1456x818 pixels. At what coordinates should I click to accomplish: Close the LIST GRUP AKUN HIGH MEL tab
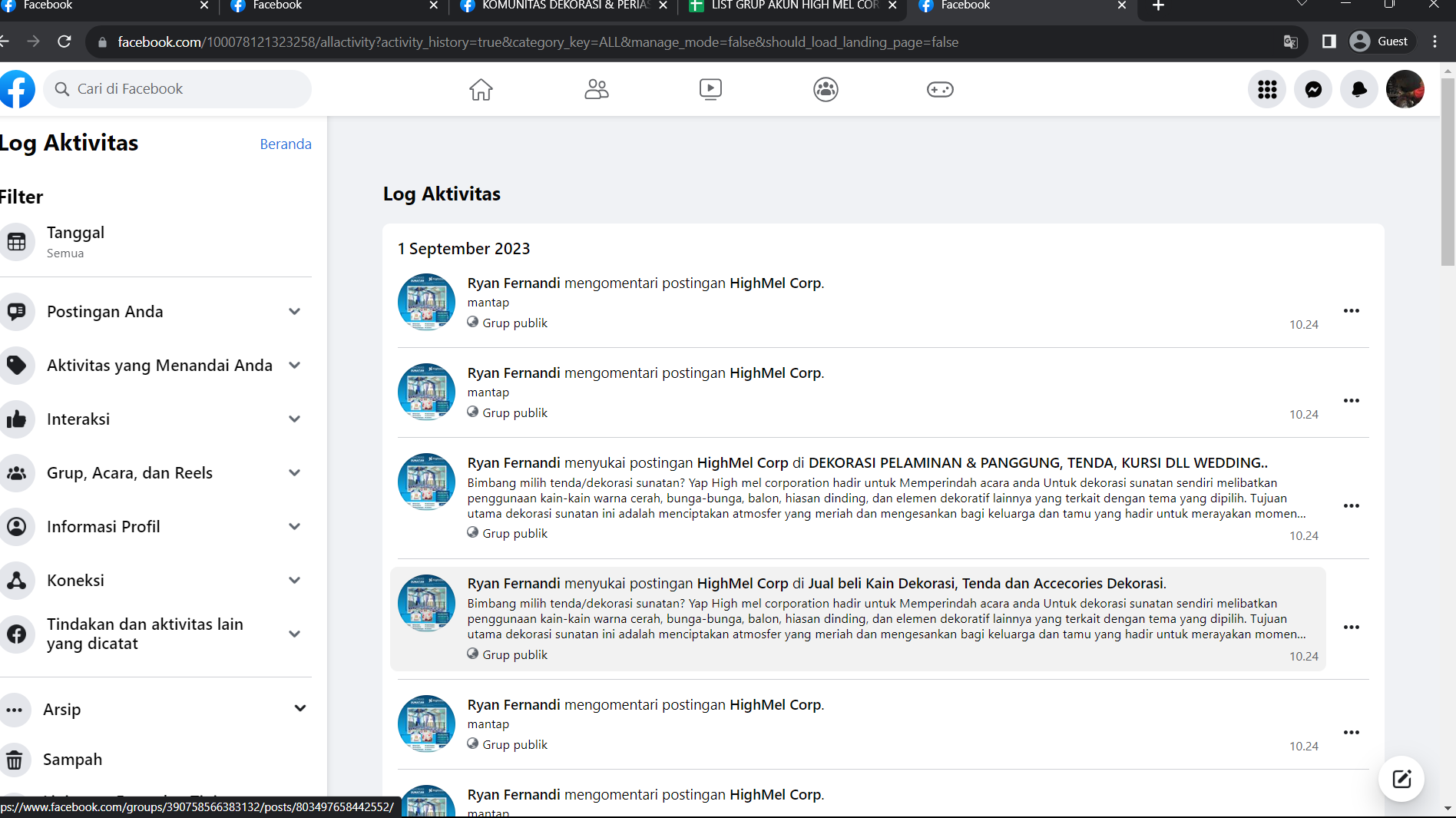point(892,5)
